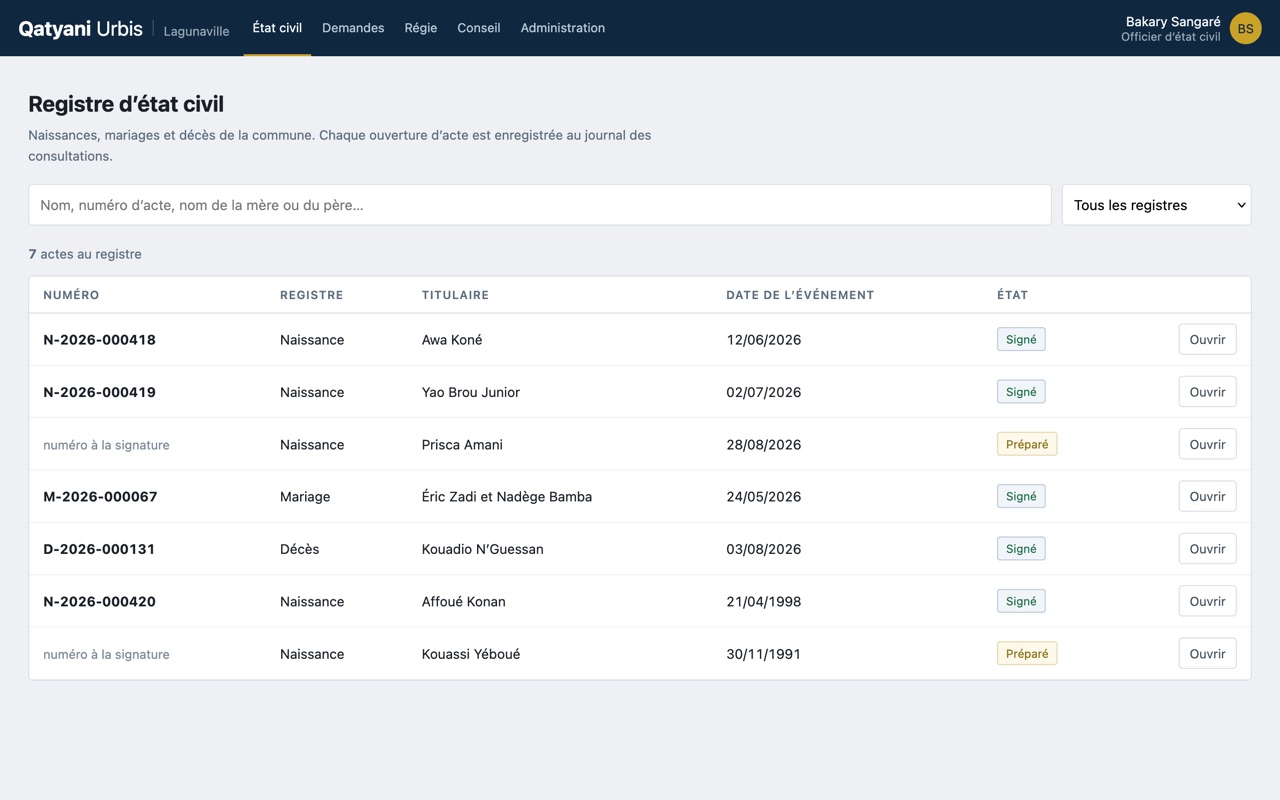
Task: Click the Signé badge for Awa Koné
Action: [1021, 339]
